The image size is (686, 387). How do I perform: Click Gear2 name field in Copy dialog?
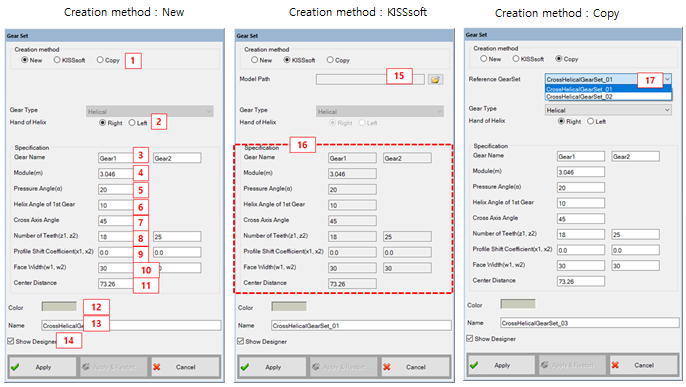(635, 156)
